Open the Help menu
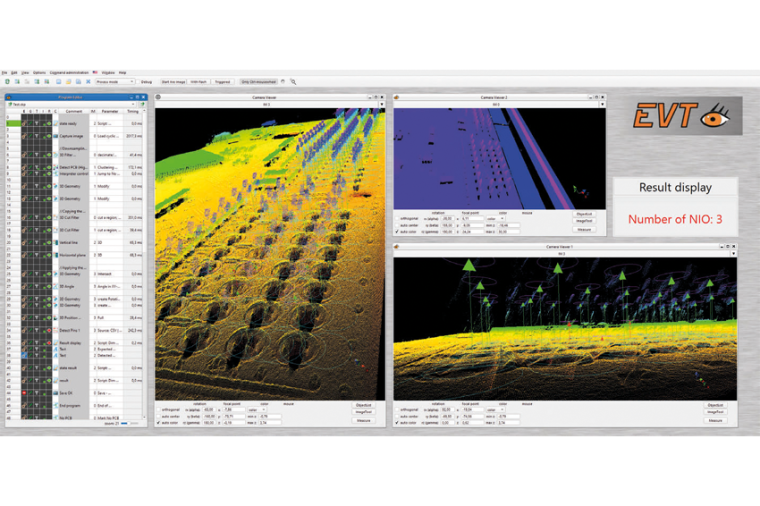The width and height of the screenshot is (760, 506). point(122,73)
